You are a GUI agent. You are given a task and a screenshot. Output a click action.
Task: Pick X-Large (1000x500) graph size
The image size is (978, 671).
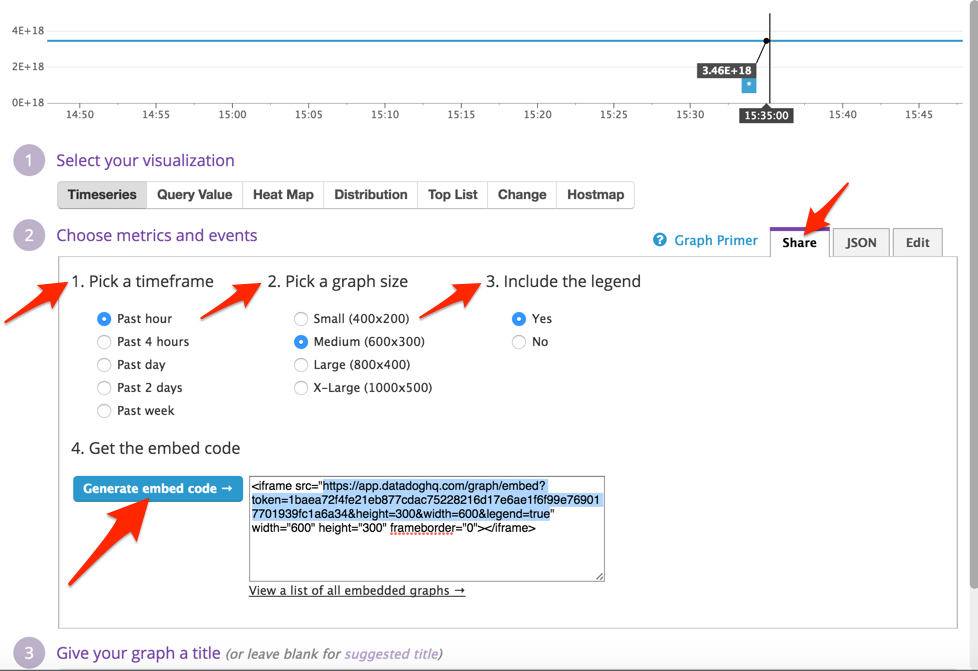(x=301, y=388)
